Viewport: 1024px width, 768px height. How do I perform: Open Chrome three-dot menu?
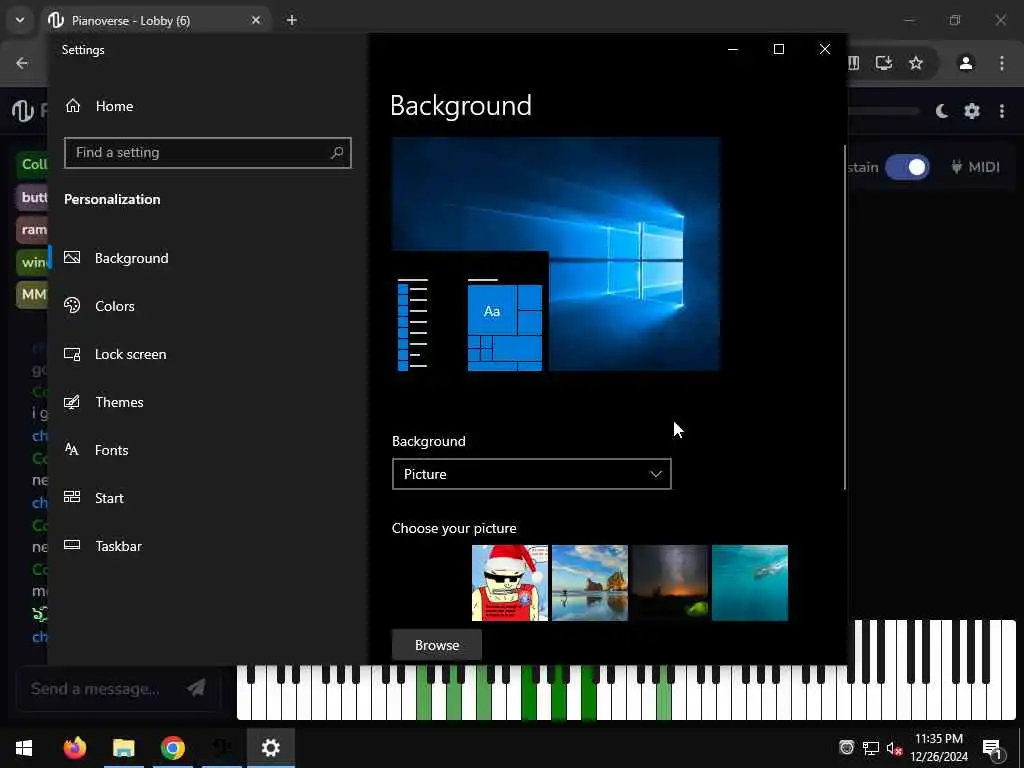[1002, 63]
